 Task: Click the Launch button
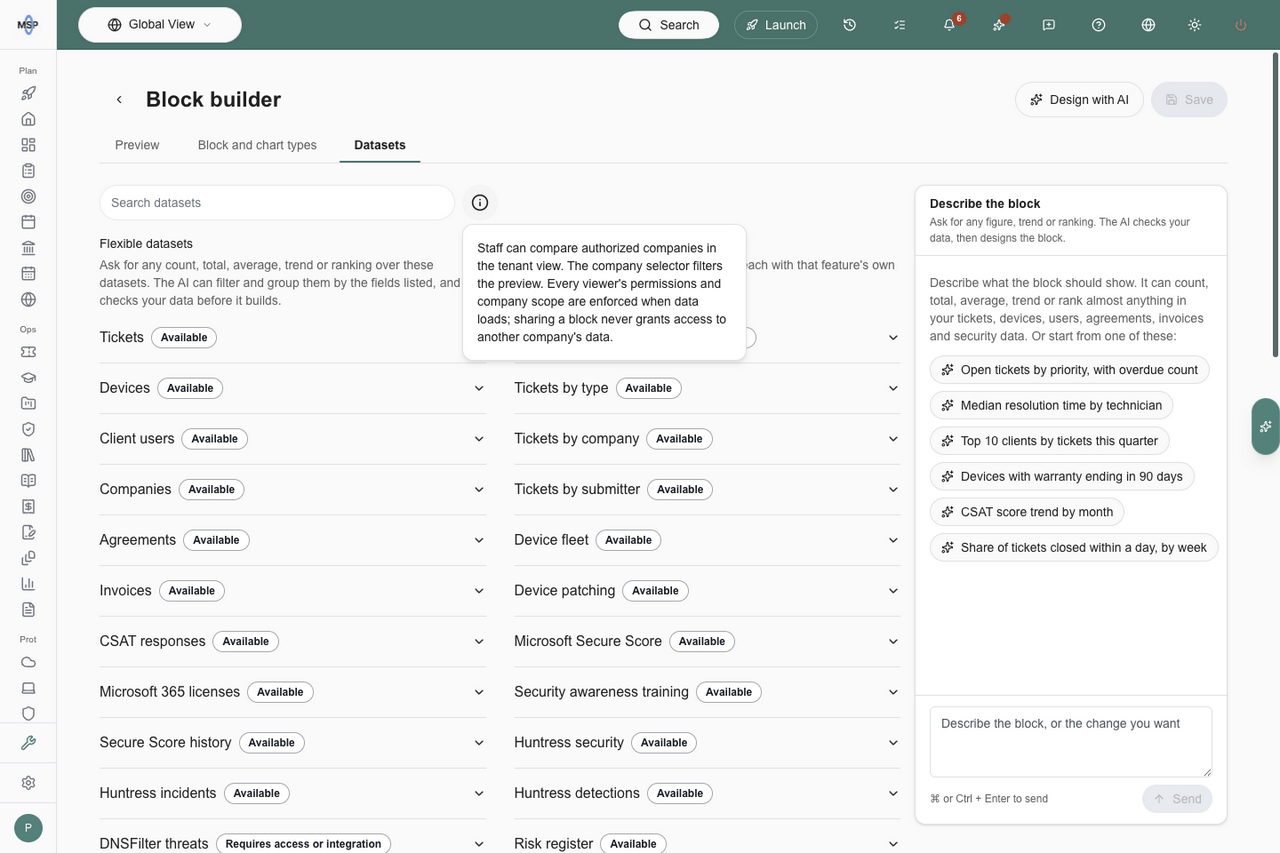pyautogui.click(x=776, y=25)
